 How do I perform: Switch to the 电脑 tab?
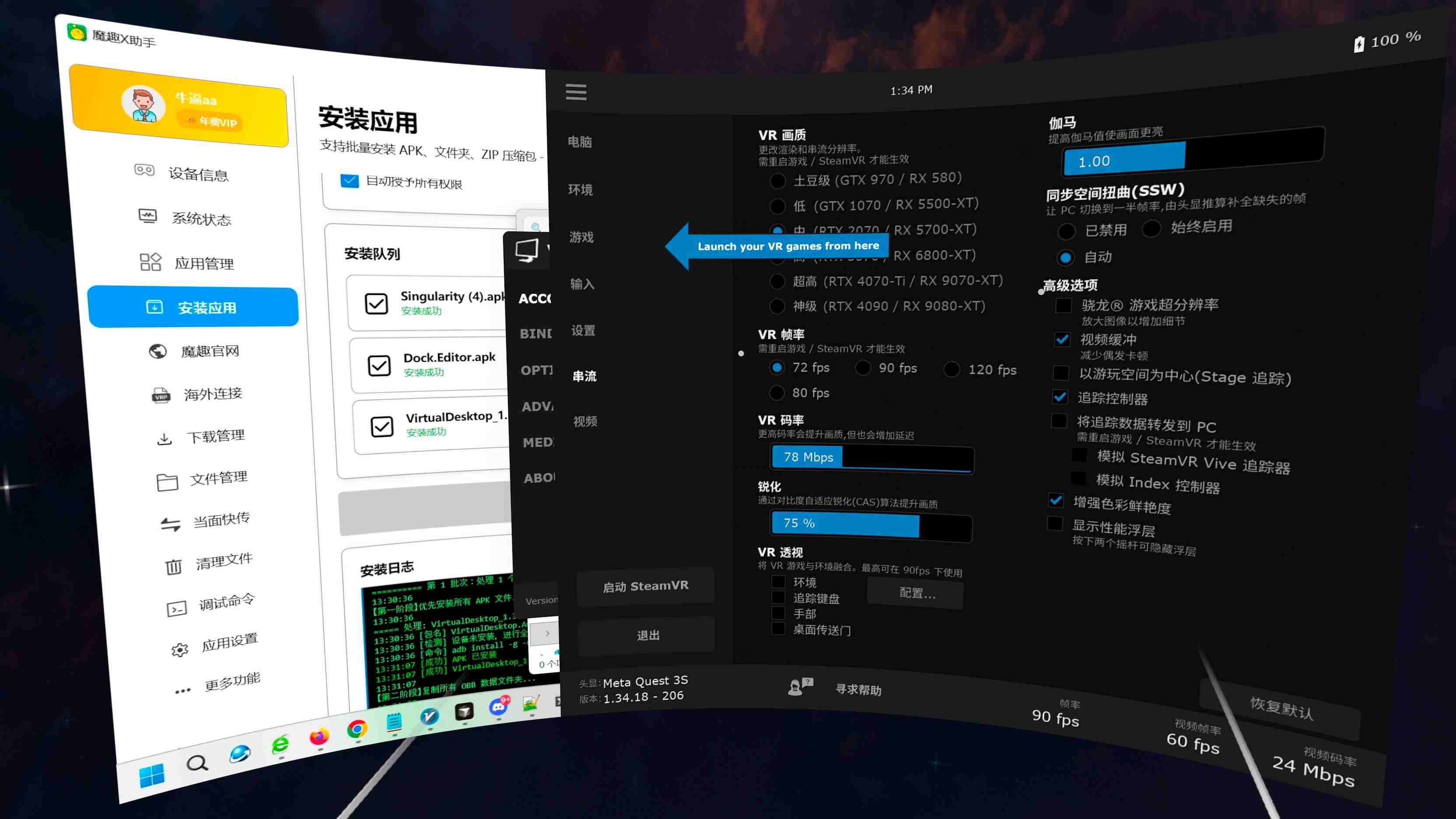(580, 142)
